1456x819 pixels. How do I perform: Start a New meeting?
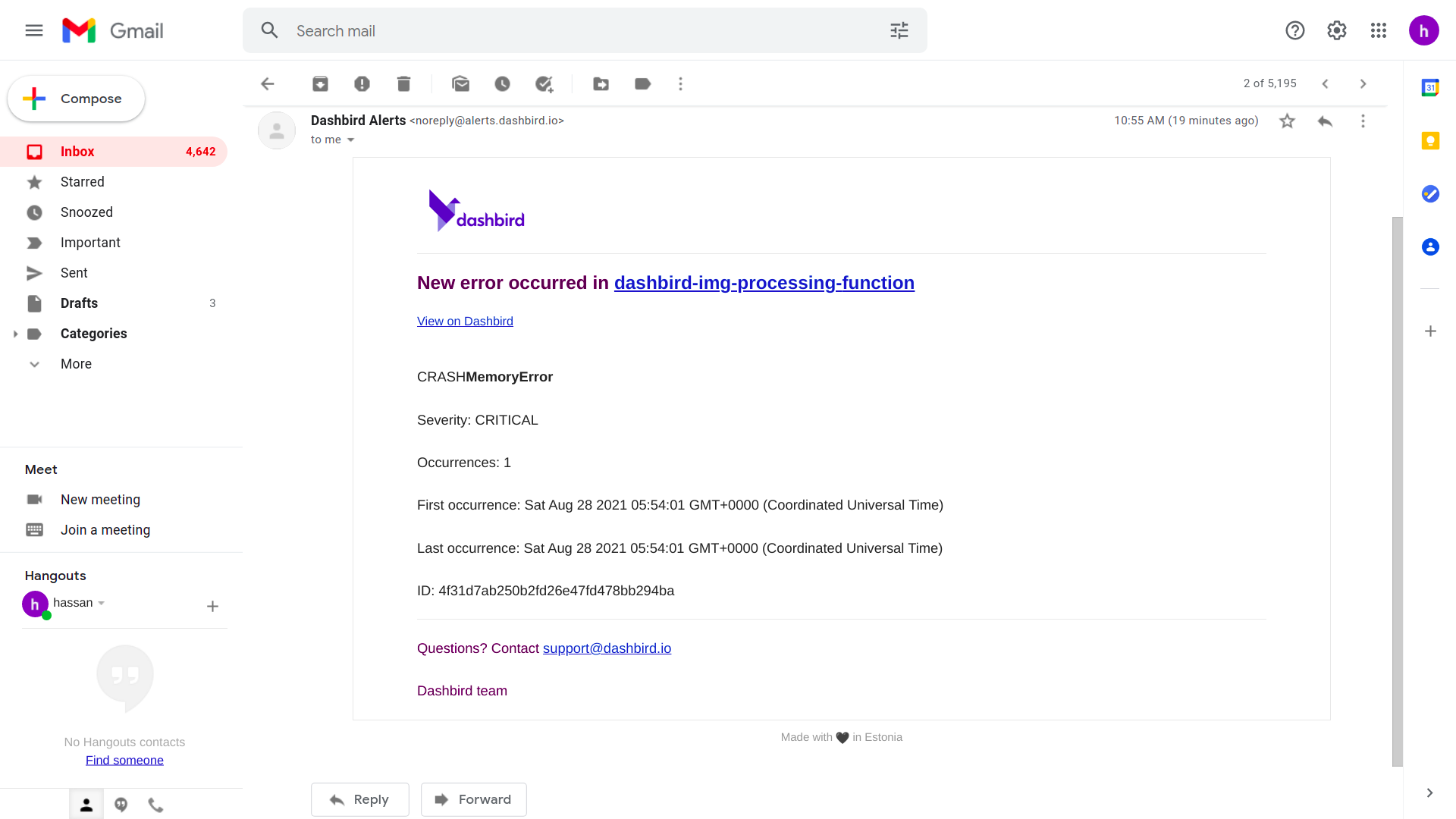[x=100, y=500]
